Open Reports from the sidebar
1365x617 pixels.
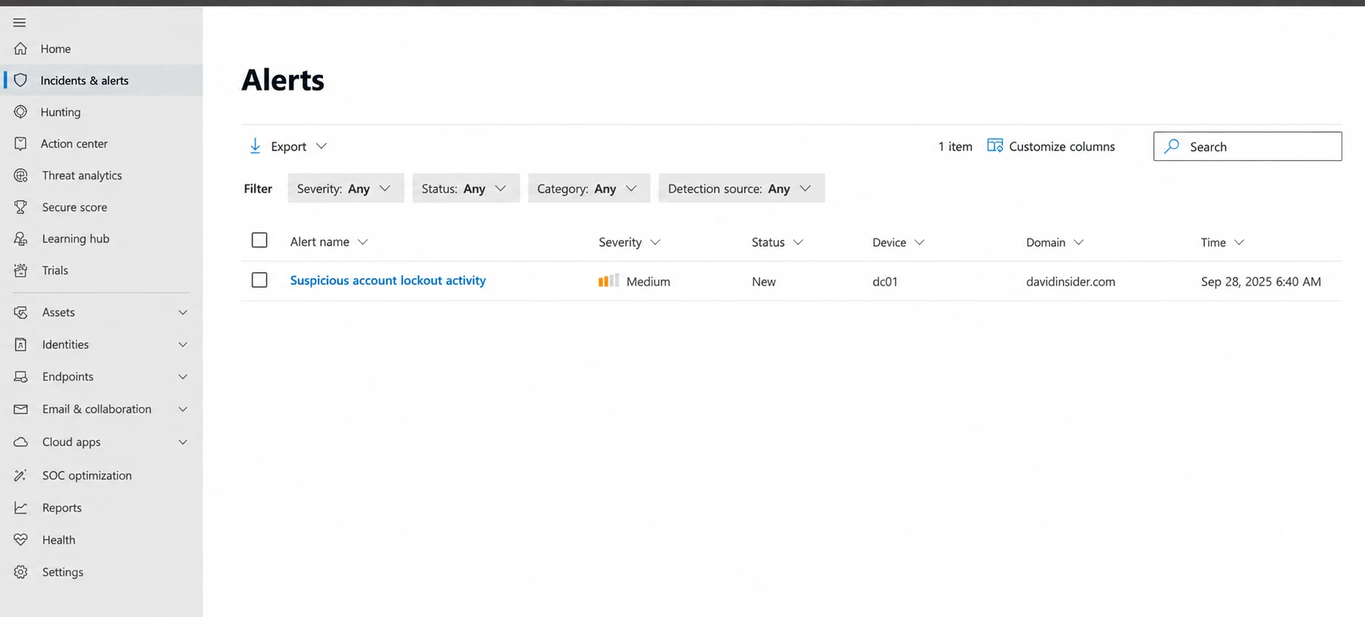point(101,508)
